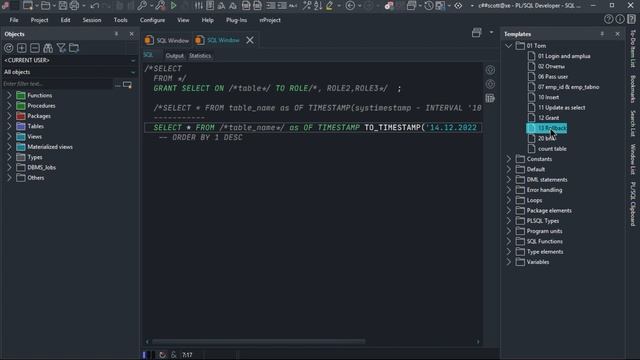Click the folder icon in Objects toolbar
This screenshot has width=640, height=360.
(x=74, y=48)
